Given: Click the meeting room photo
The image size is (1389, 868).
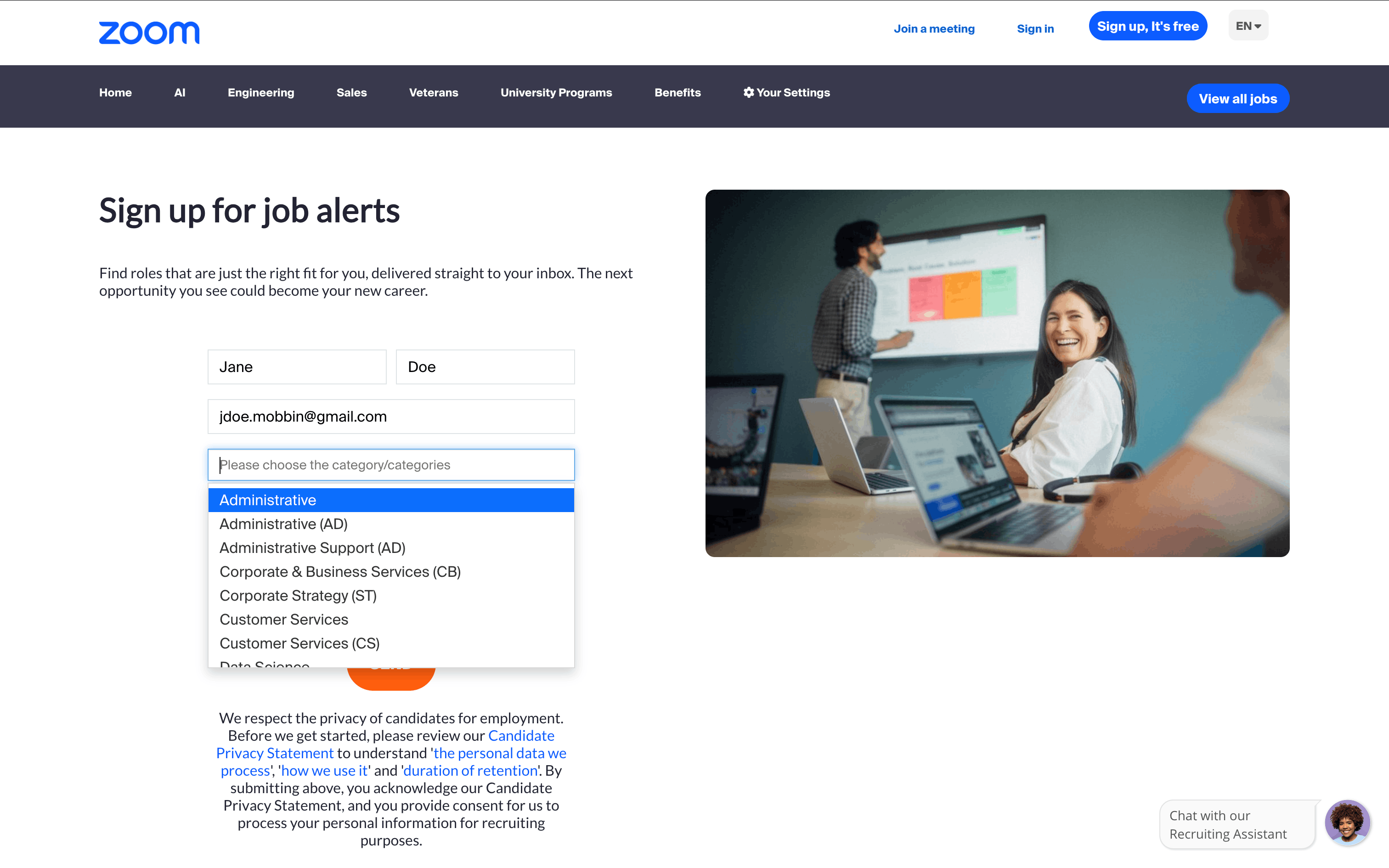Looking at the screenshot, I should [997, 373].
